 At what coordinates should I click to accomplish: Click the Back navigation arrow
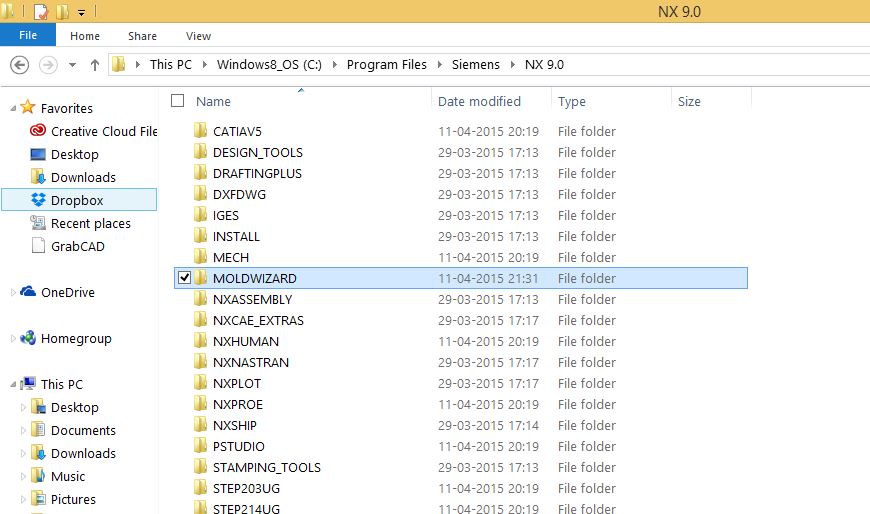point(19,65)
